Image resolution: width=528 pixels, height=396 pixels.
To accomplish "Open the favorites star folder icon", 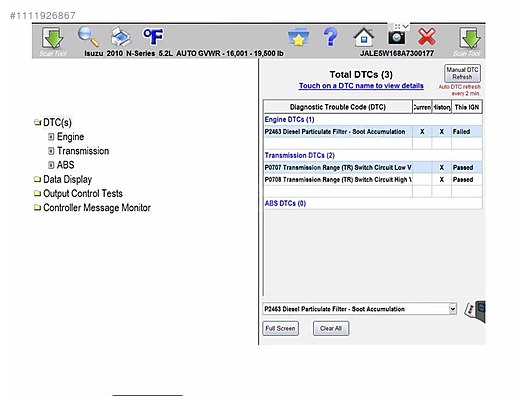I will coord(299,37).
